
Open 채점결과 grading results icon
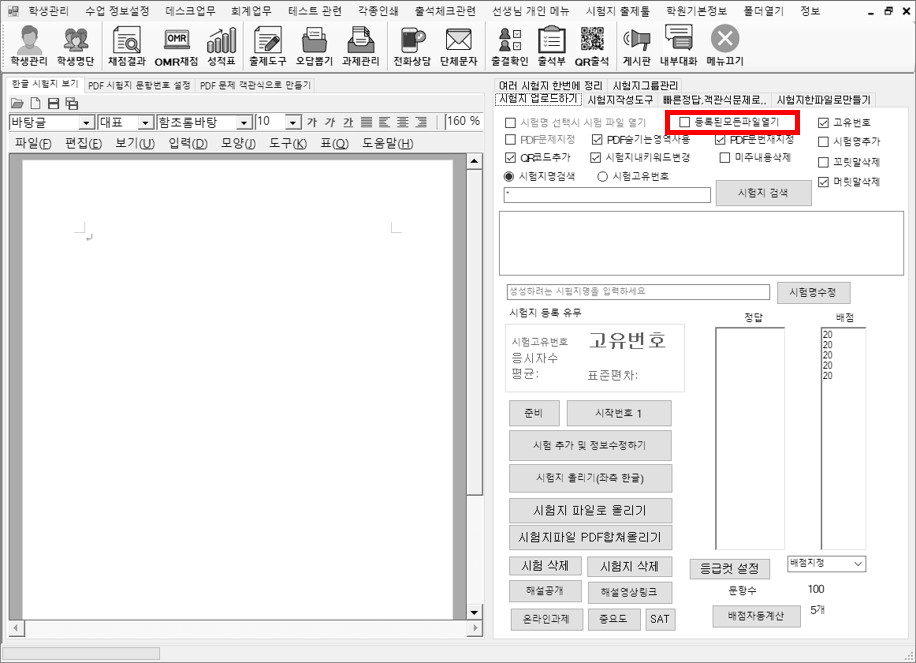coord(127,46)
